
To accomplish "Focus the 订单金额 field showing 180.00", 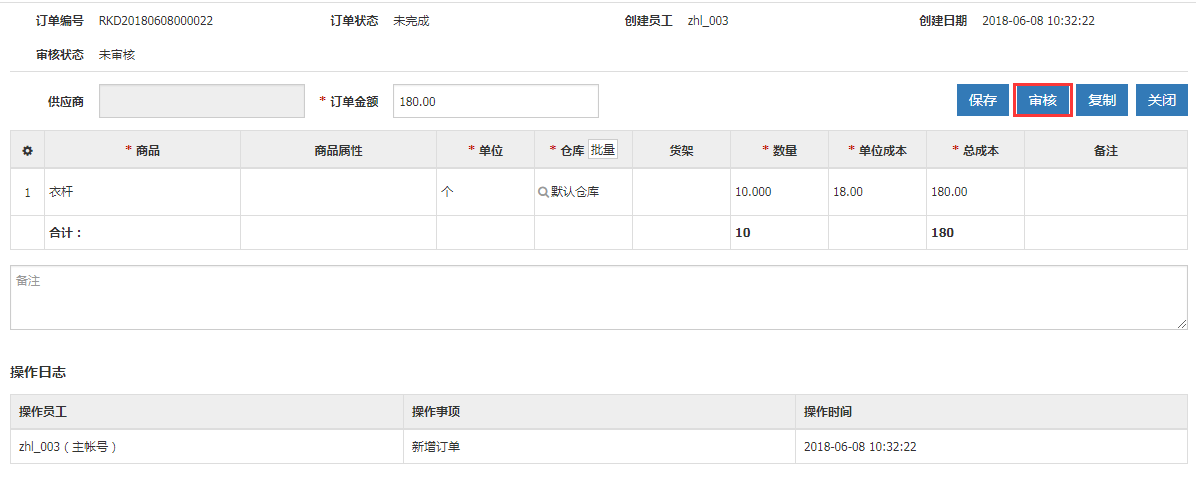I will pyautogui.click(x=495, y=101).
